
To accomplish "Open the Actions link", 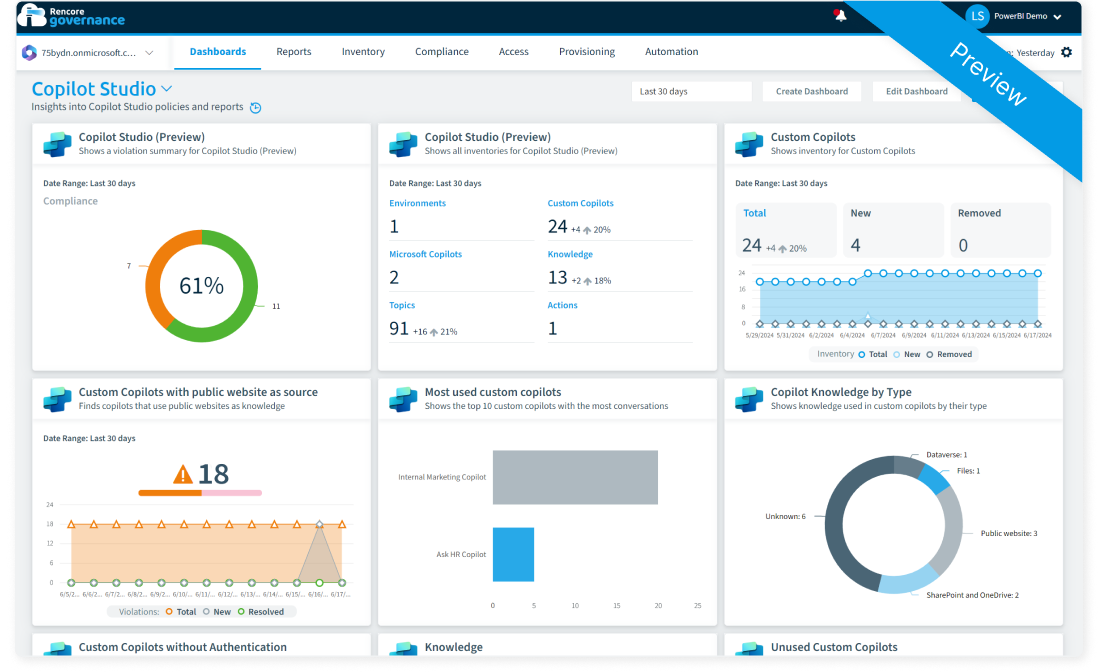I will click(562, 305).
